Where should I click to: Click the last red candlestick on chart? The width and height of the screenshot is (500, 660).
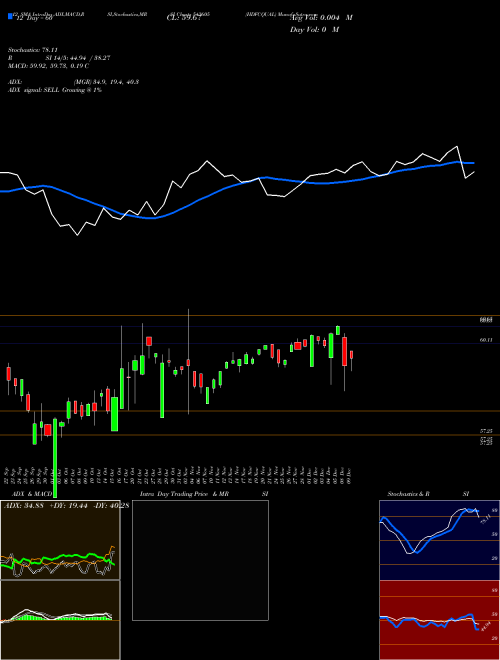pyautogui.click(x=351, y=355)
